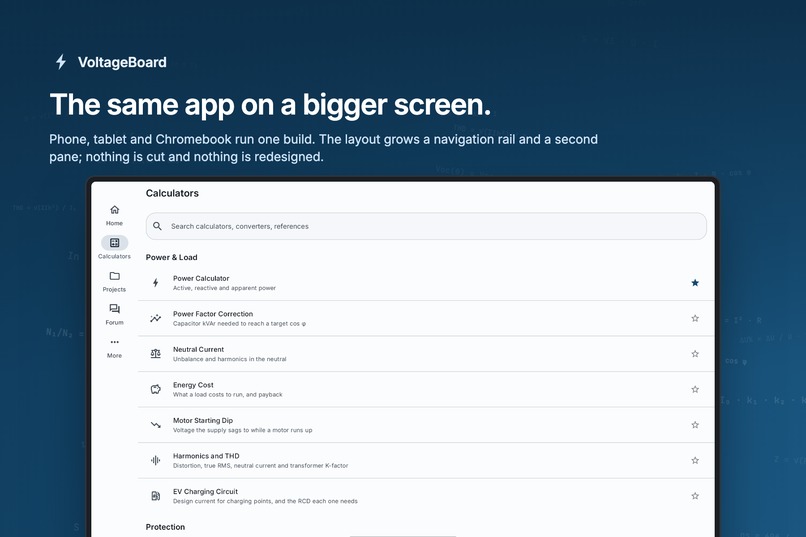Click the Neutral Current scales icon
The width and height of the screenshot is (806, 537).
(x=155, y=354)
